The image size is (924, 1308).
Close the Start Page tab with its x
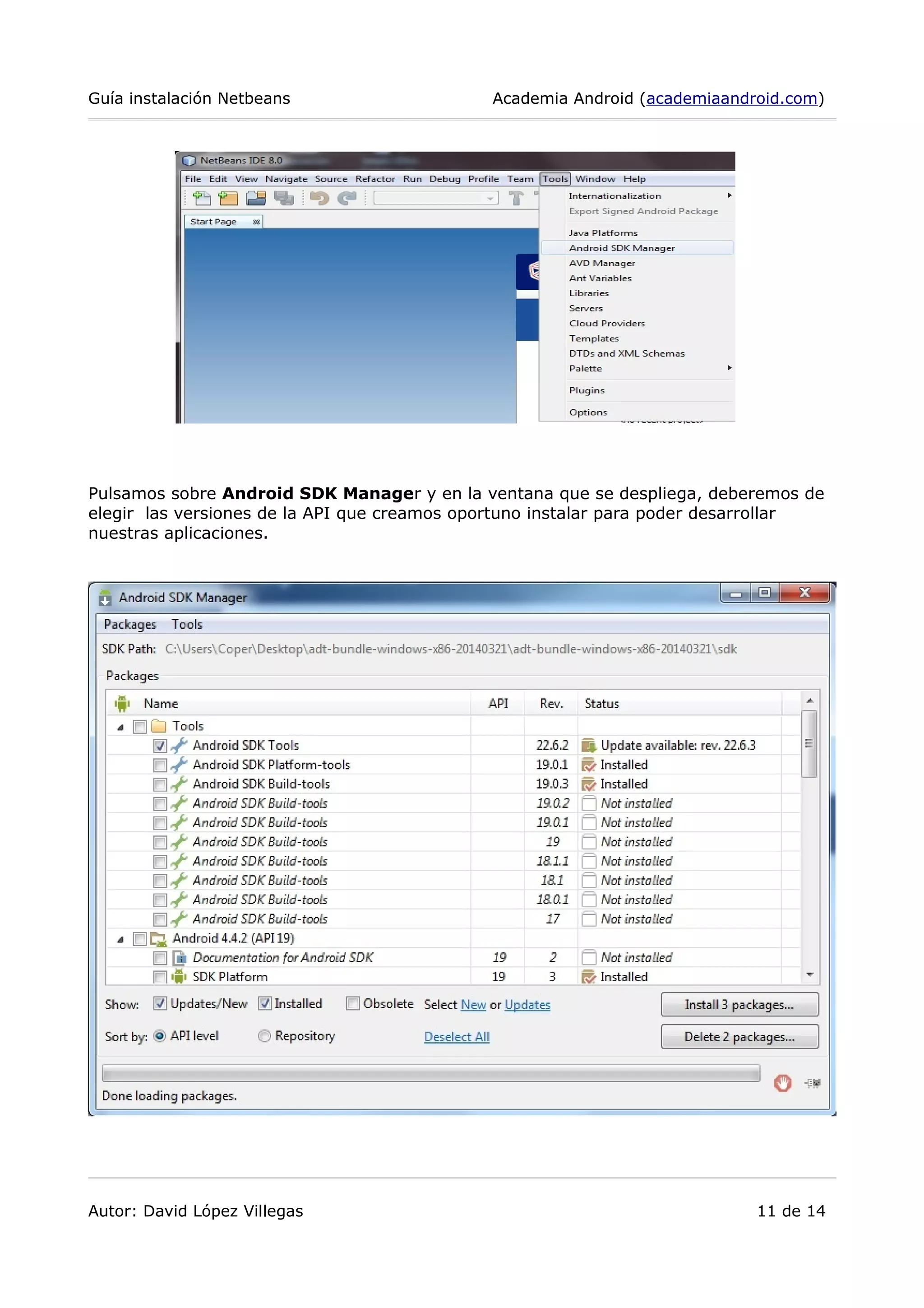[256, 222]
